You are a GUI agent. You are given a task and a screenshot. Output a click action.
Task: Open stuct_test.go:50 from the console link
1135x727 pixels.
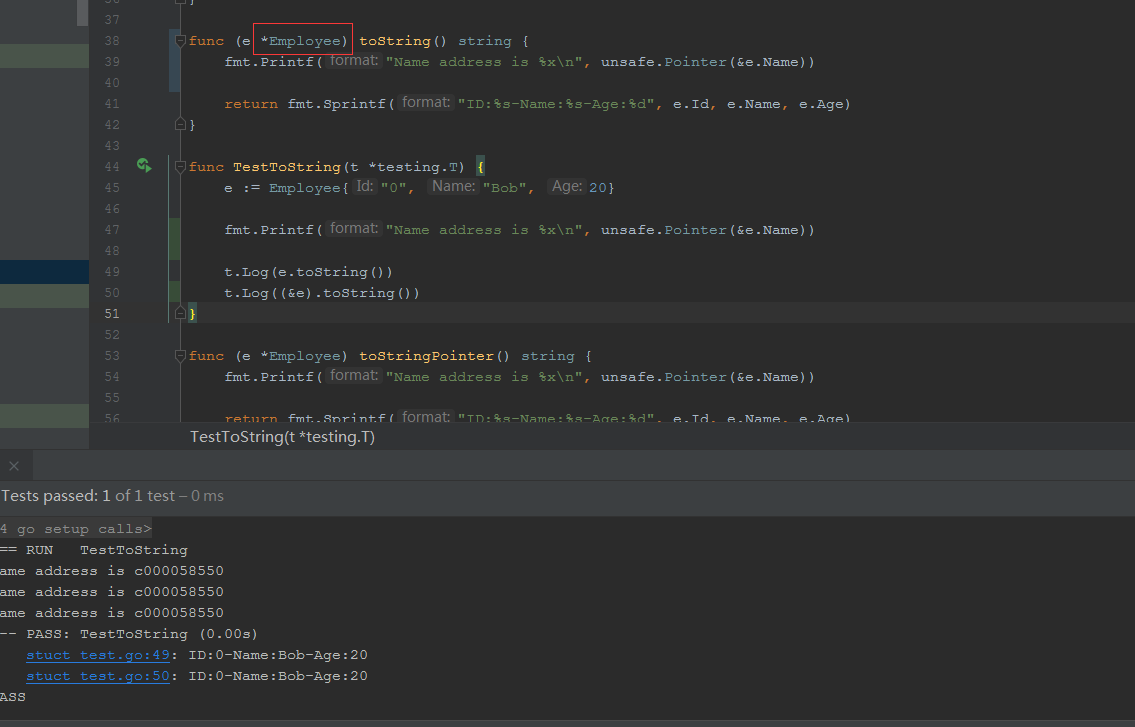coord(96,675)
